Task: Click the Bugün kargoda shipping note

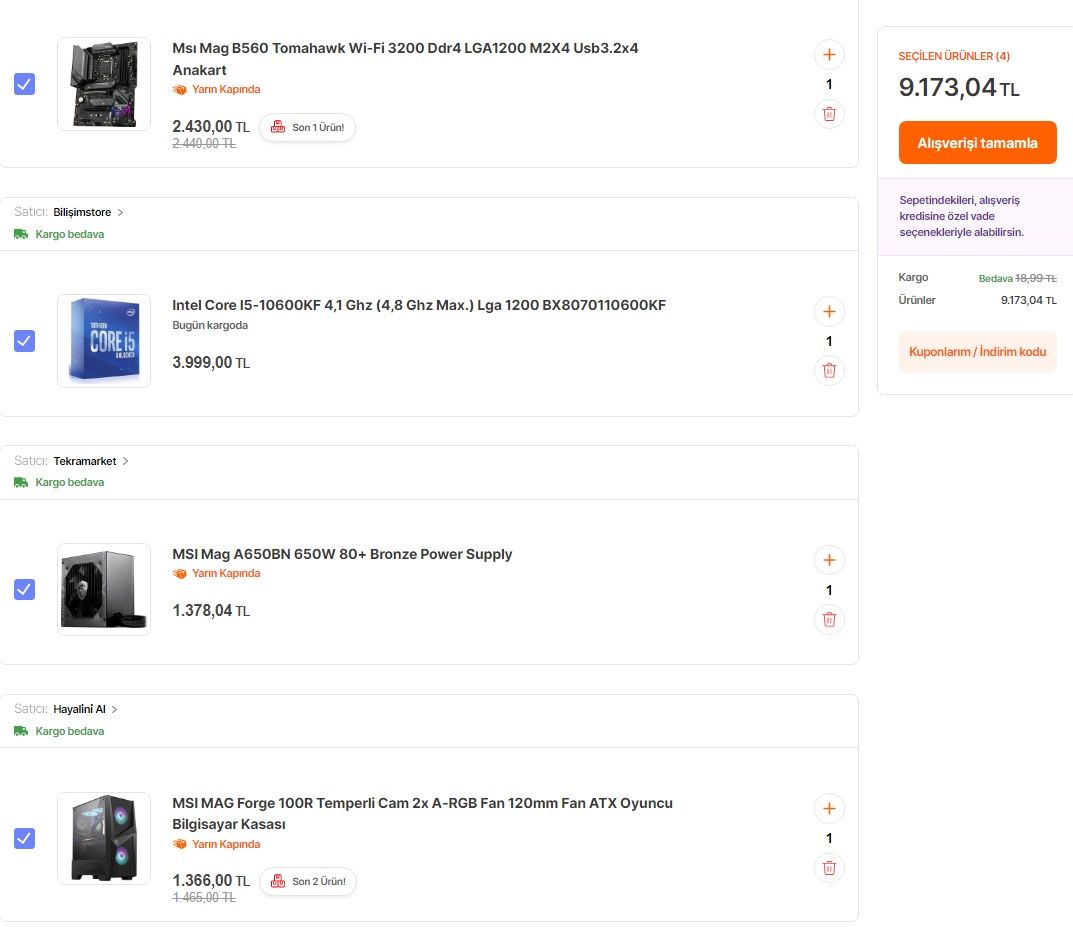Action: [x=210, y=326]
